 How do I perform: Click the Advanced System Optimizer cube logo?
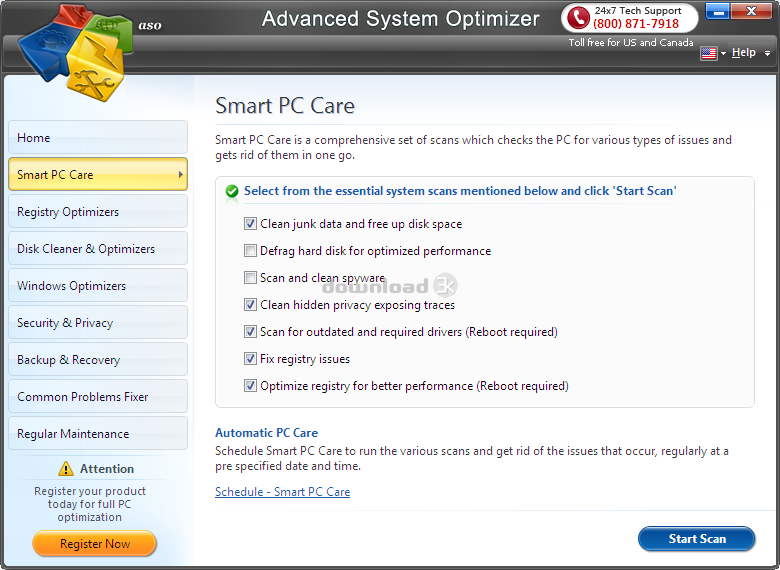(76, 52)
